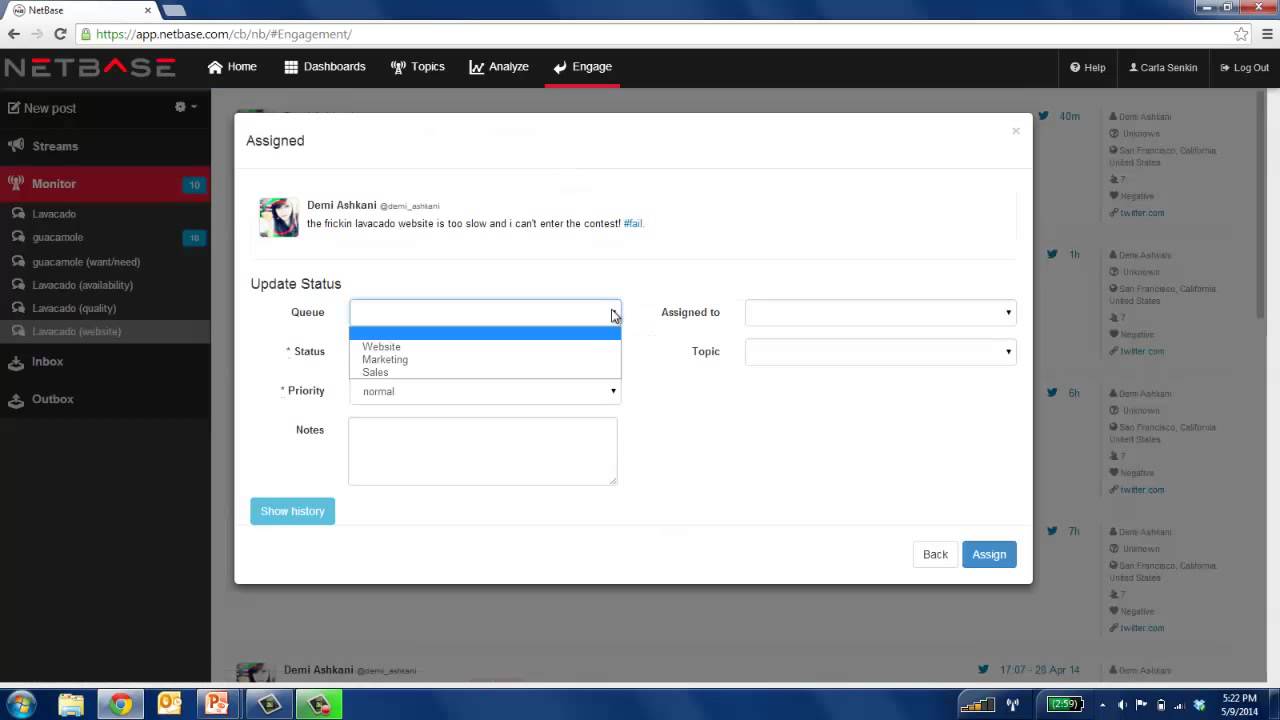Open the Priority dropdown set to normal
This screenshot has height=720, width=1280.
pyautogui.click(x=485, y=391)
